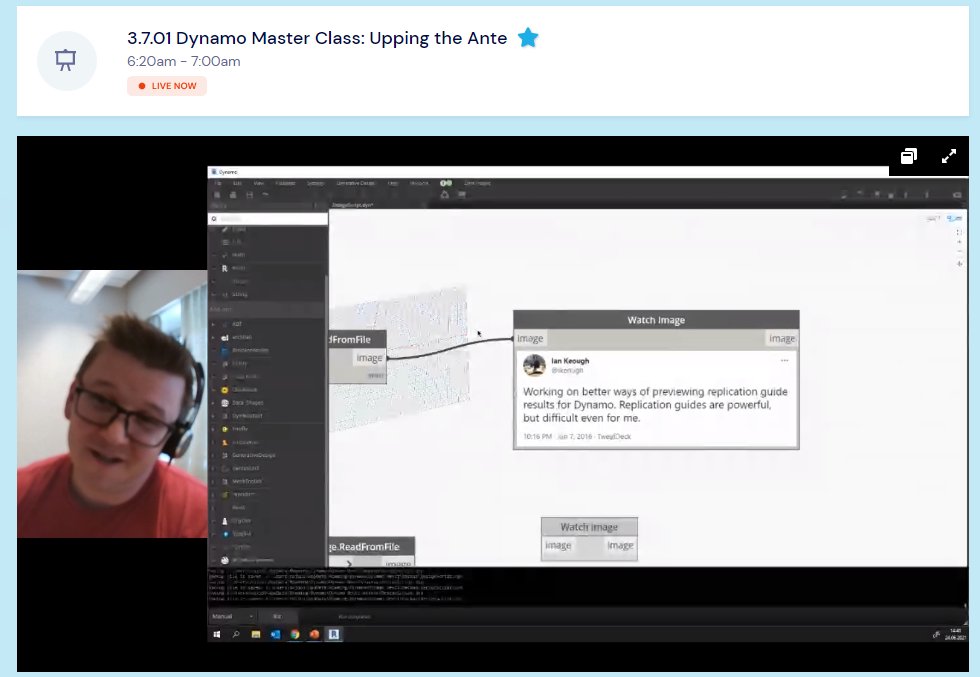Select the ImageScript.dyn workspace tab
The height and width of the screenshot is (677, 980).
(x=353, y=205)
